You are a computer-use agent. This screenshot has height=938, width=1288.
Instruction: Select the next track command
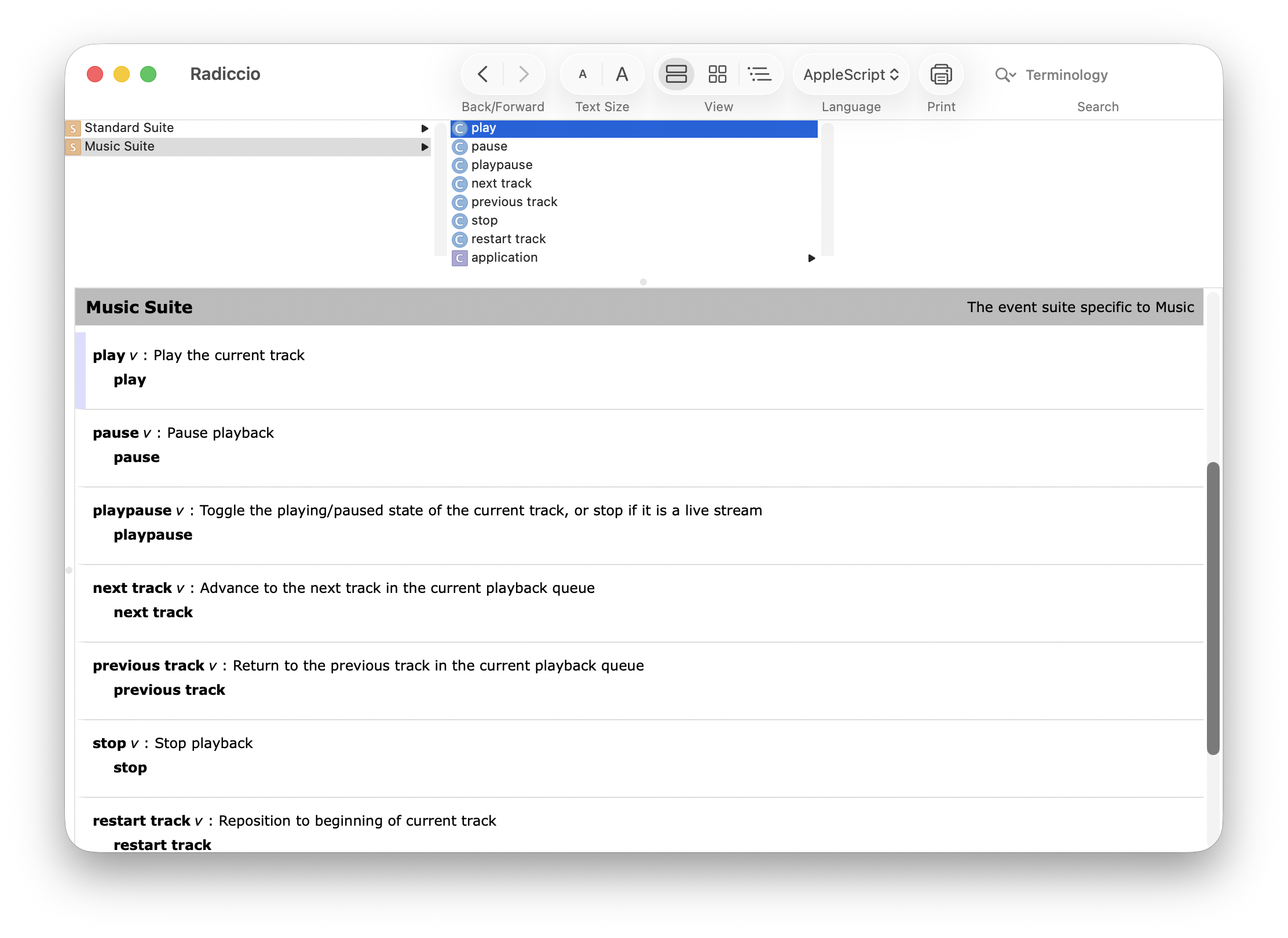[501, 184]
